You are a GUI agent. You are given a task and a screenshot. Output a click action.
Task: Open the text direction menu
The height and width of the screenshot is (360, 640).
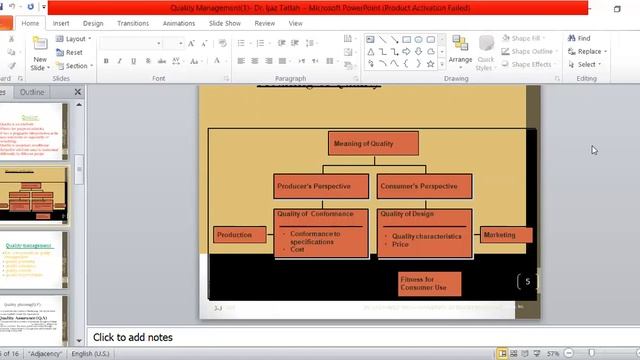pyautogui.click(x=349, y=39)
